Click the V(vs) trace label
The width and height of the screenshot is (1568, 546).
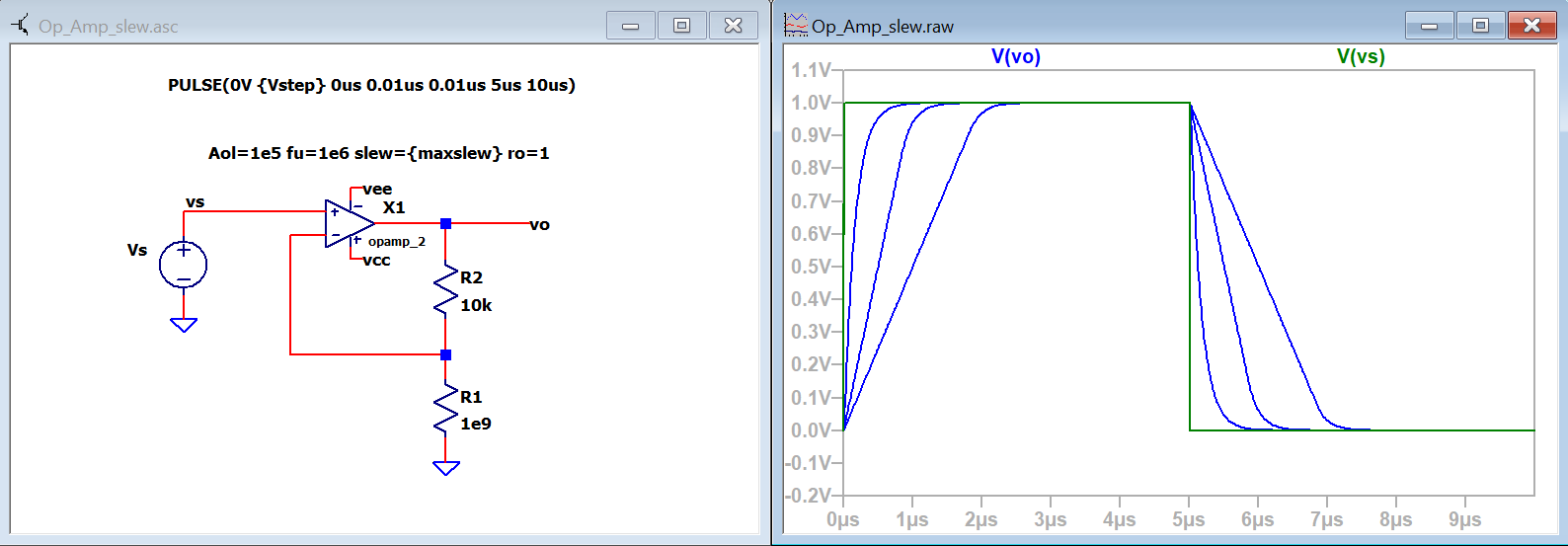tap(1360, 57)
